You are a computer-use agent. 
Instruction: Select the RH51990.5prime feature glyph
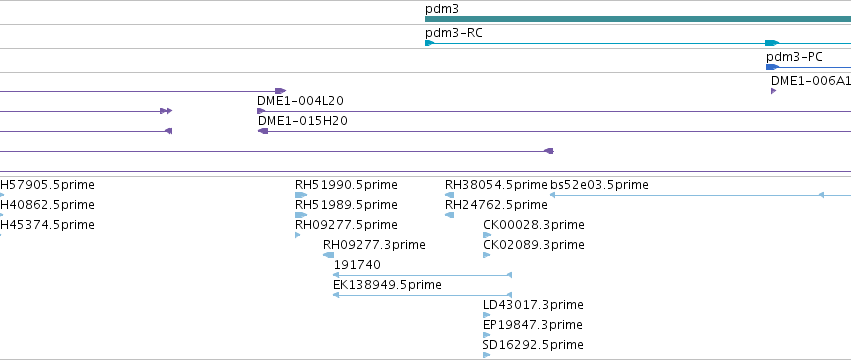point(301,195)
